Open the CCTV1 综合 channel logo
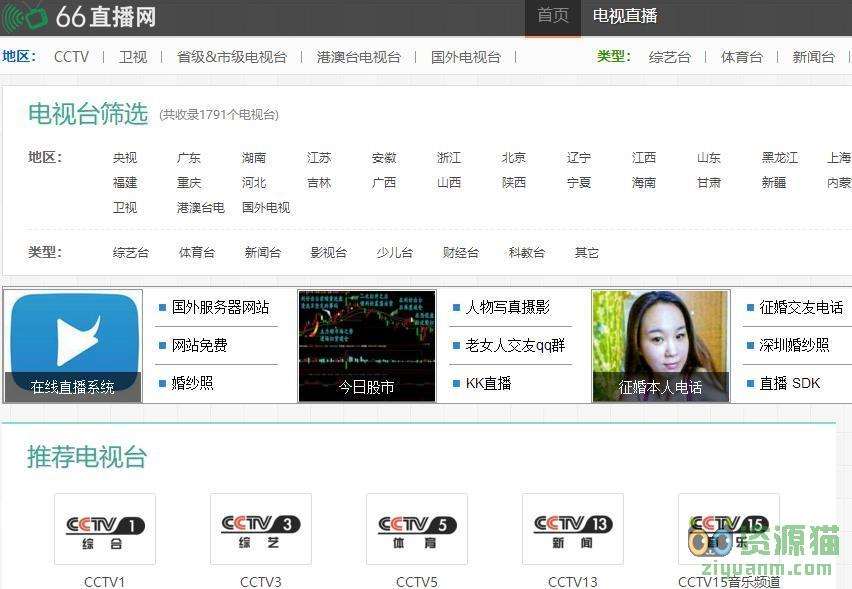The height and width of the screenshot is (589, 852). 105,529
